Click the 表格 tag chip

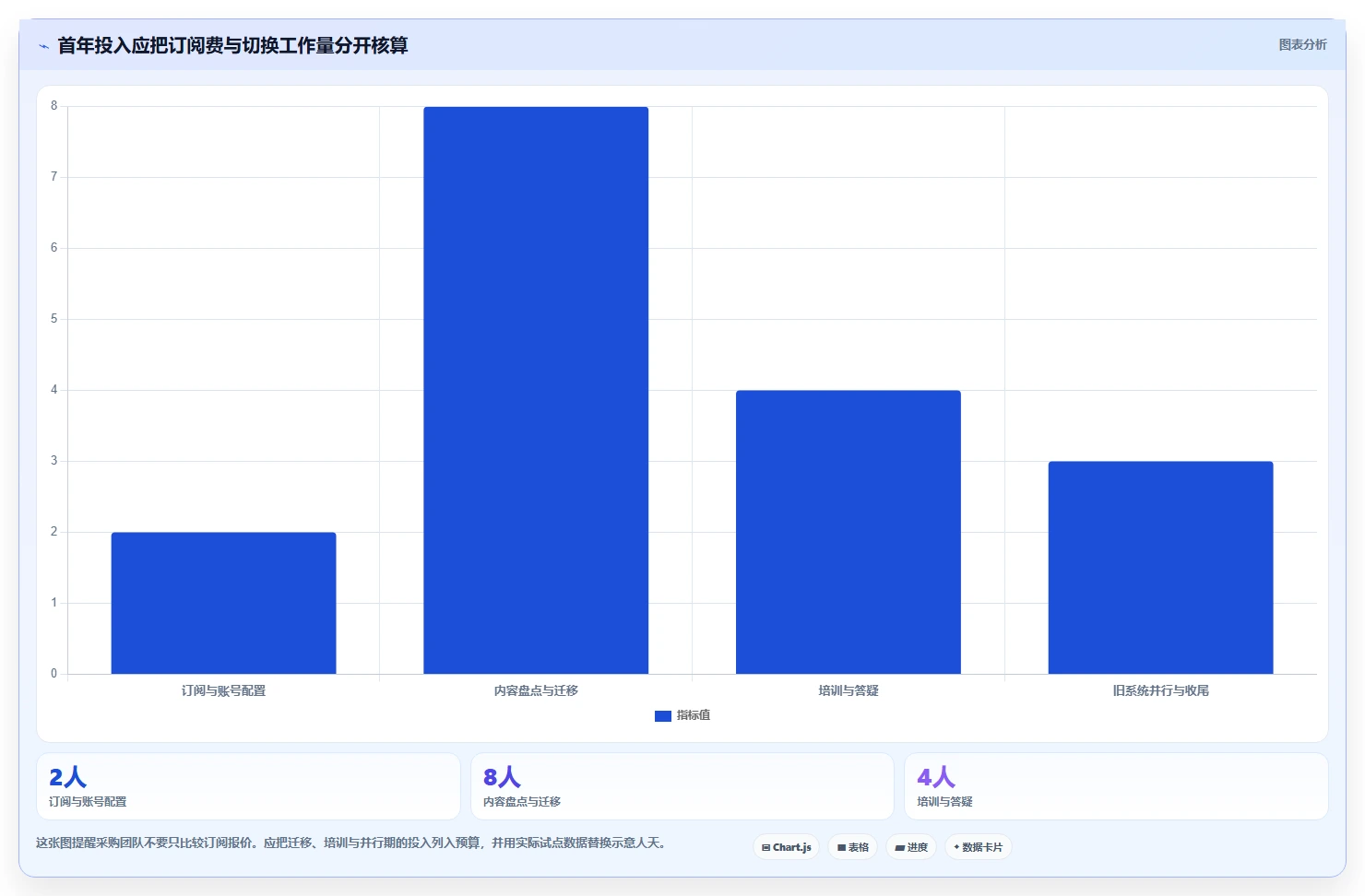click(x=852, y=847)
